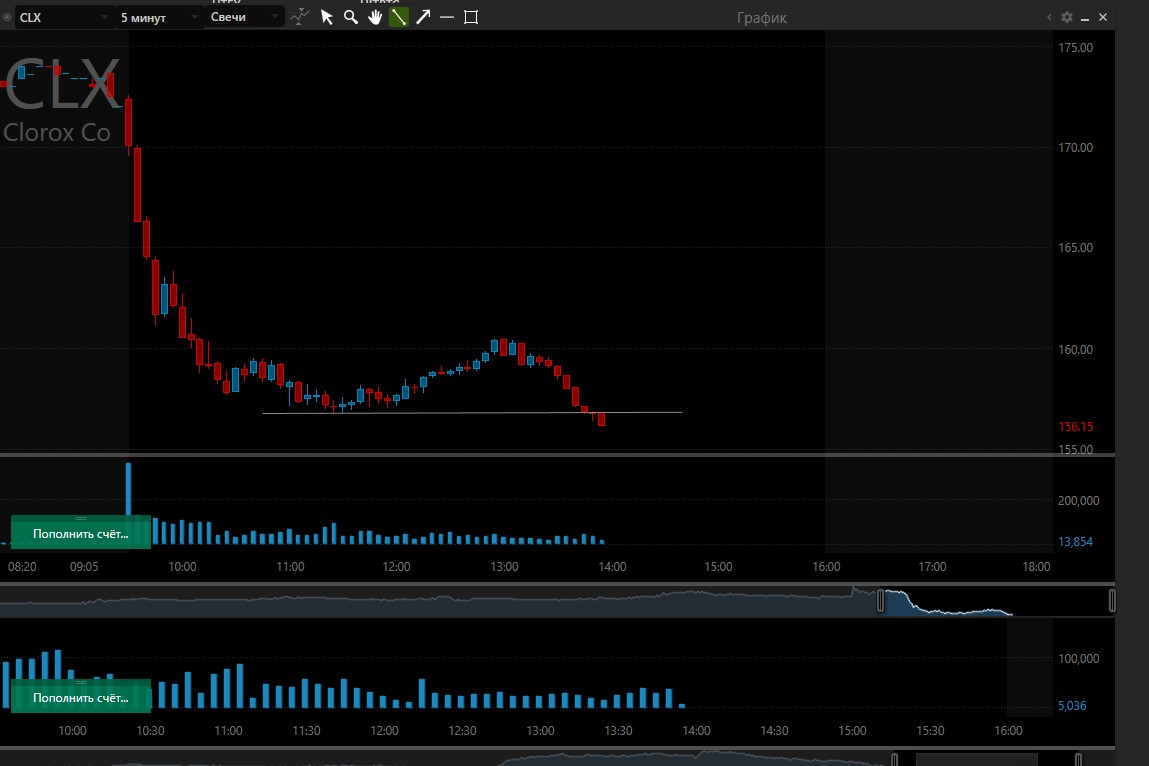Click the 18:00 time axis label
This screenshot has height=766, width=1149.
[1036, 567]
